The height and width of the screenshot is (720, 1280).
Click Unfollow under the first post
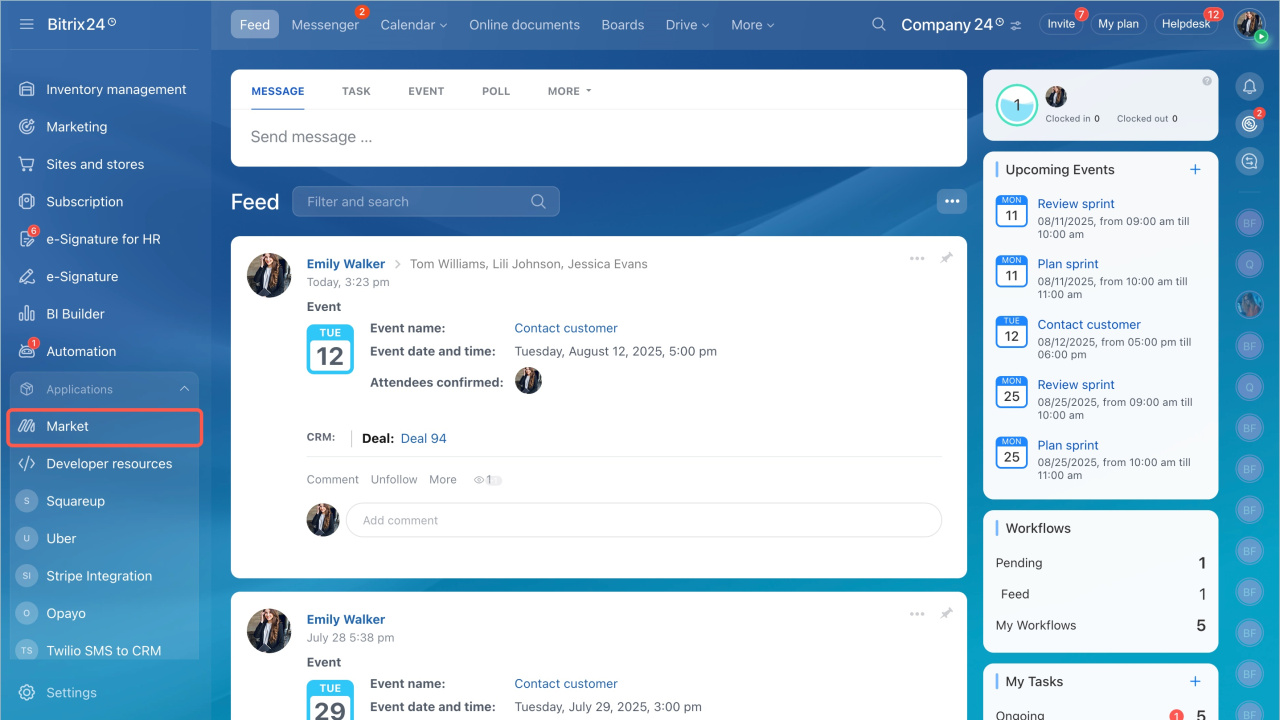point(394,480)
